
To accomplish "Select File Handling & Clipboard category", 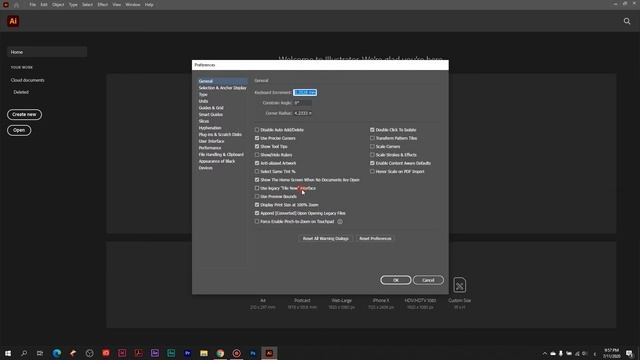I will click(x=221, y=155).
